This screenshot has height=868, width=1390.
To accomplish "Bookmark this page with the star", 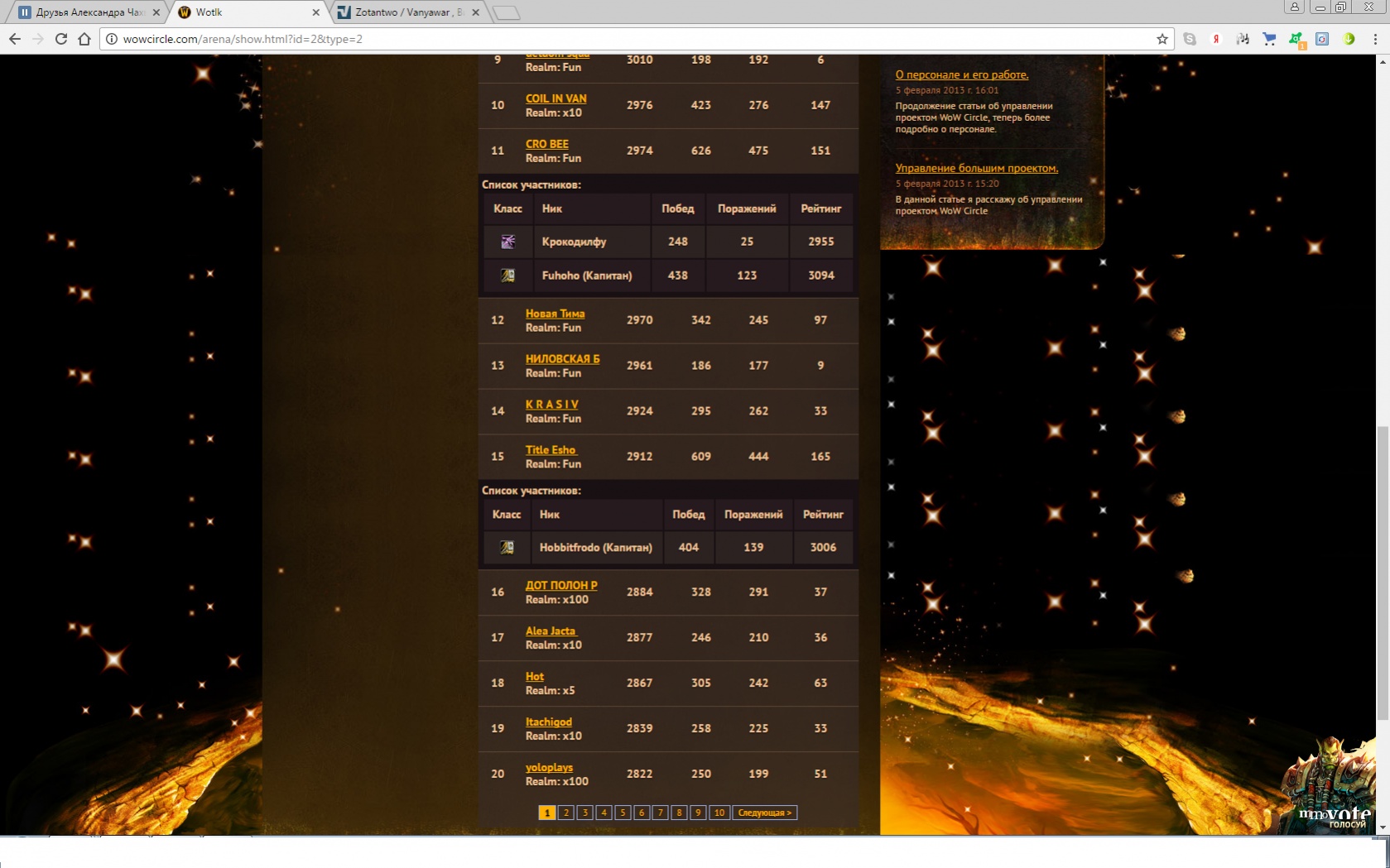I will (x=1162, y=39).
